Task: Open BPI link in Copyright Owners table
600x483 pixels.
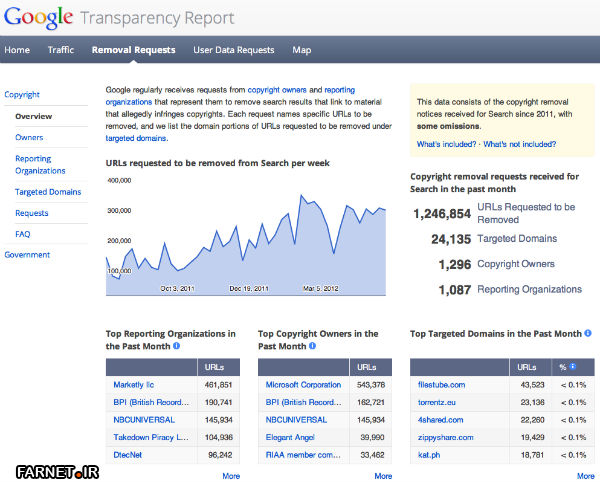Action: pyautogui.click(x=303, y=402)
